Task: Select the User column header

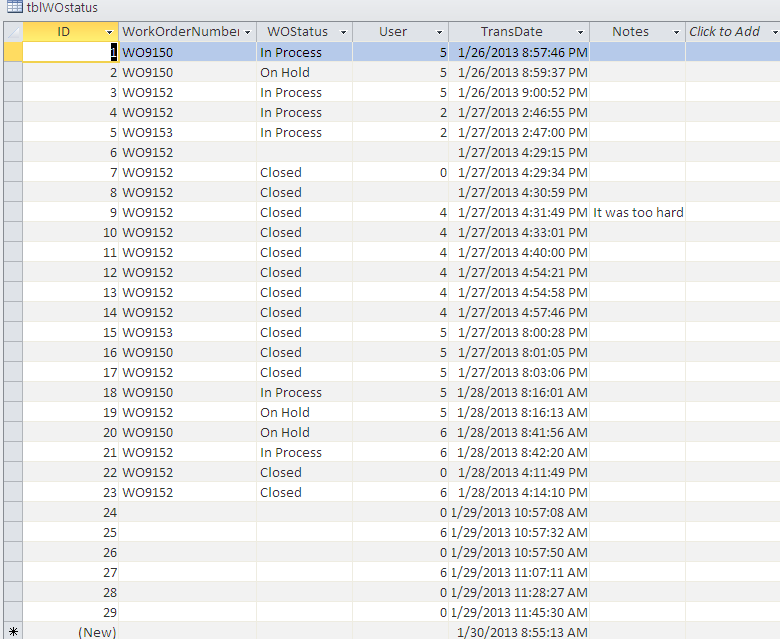Action: [401, 32]
